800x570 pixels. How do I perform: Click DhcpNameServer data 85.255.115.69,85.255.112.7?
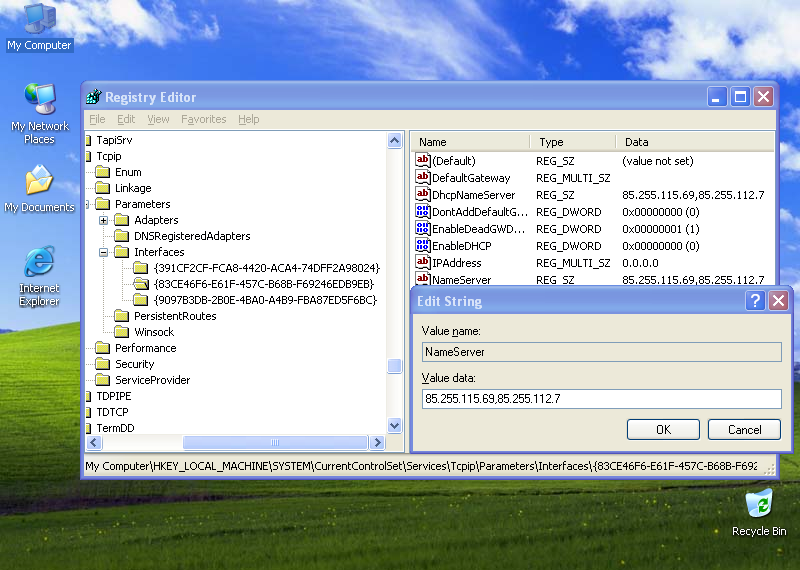(x=693, y=195)
